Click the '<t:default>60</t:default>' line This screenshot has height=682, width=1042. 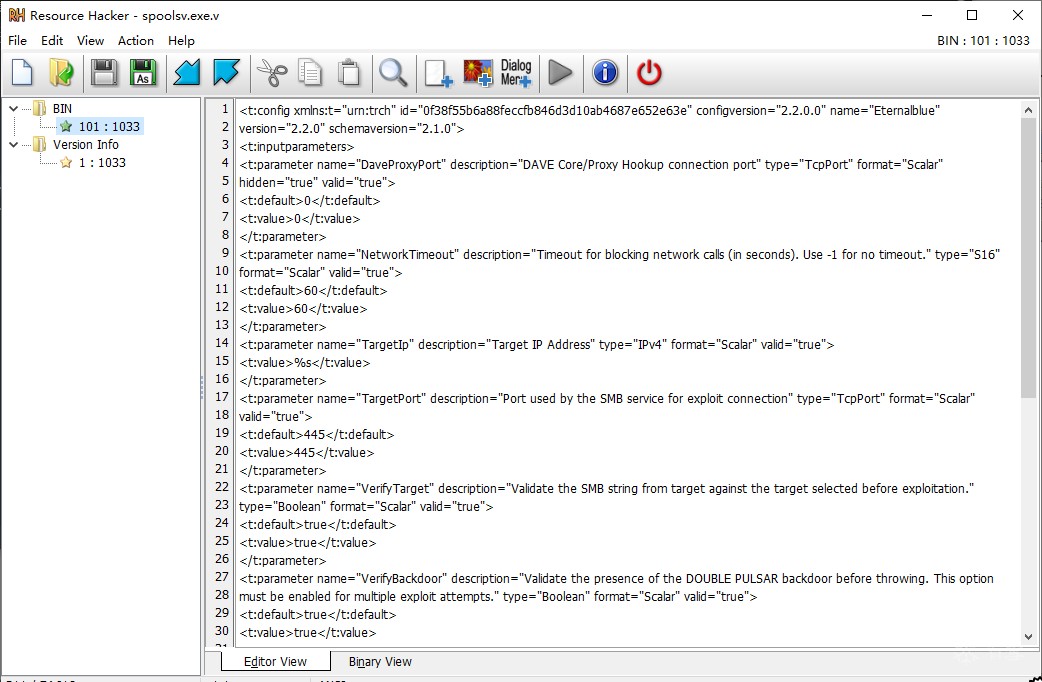pyautogui.click(x=313, y=290)
